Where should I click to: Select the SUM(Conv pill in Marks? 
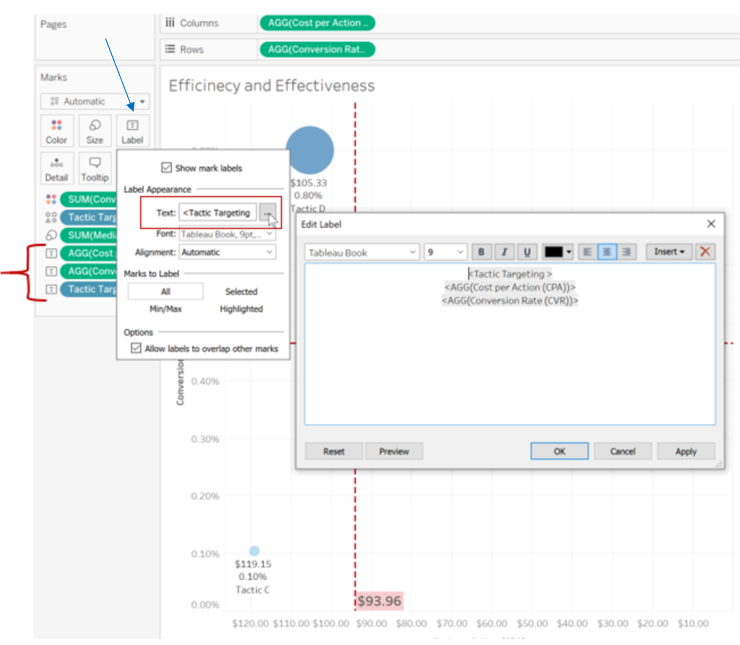pos(89,199)
